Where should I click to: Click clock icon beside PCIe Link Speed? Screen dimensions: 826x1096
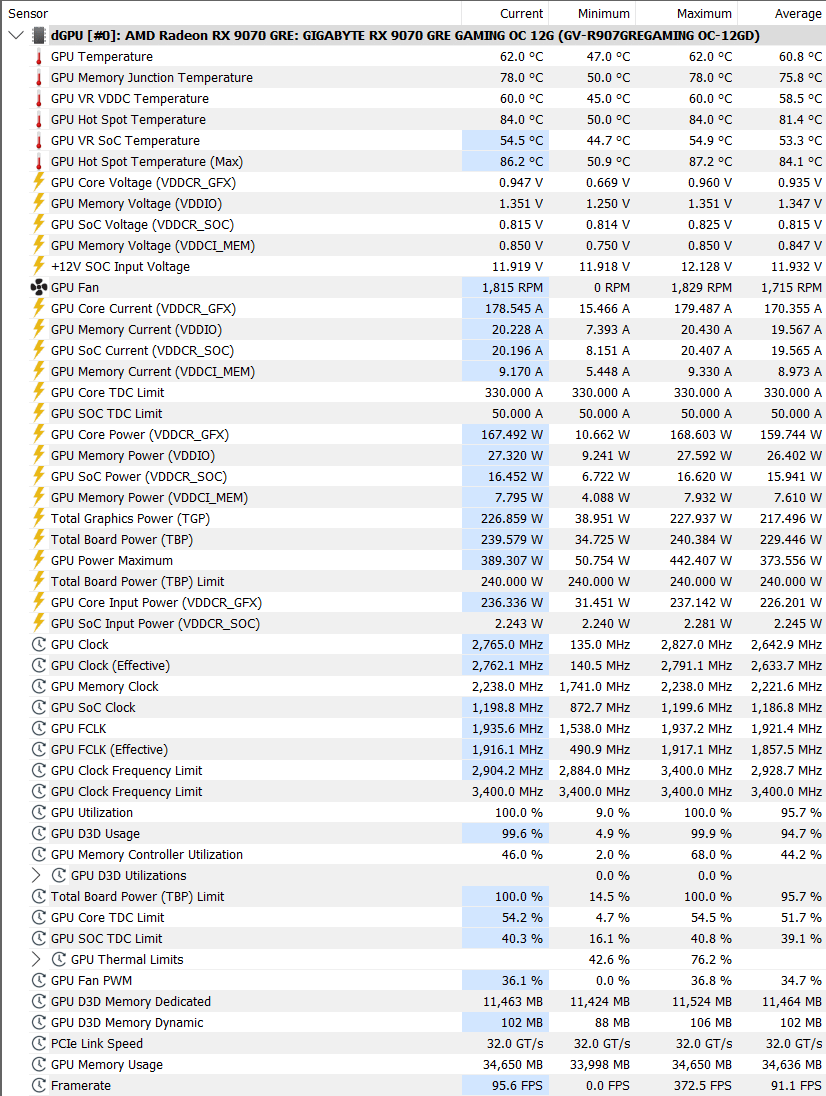(39, 1044)
